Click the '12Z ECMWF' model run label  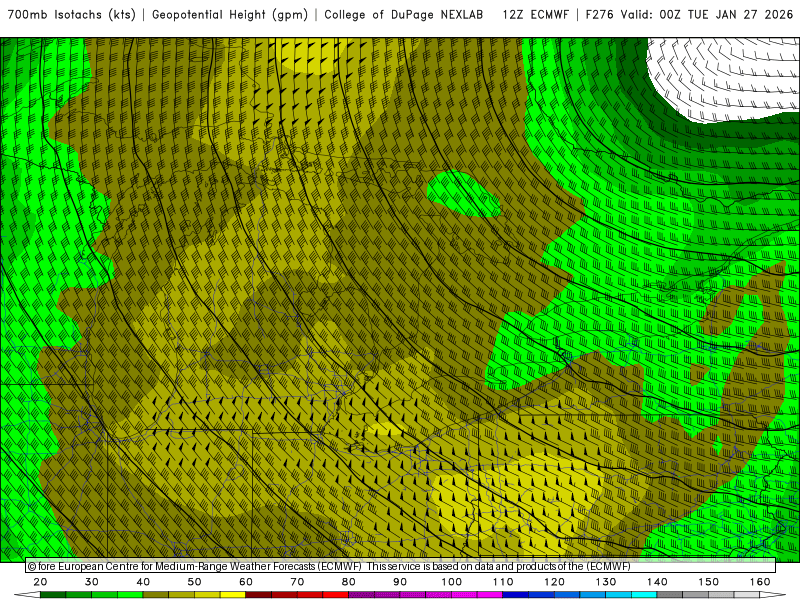[535, 15]
